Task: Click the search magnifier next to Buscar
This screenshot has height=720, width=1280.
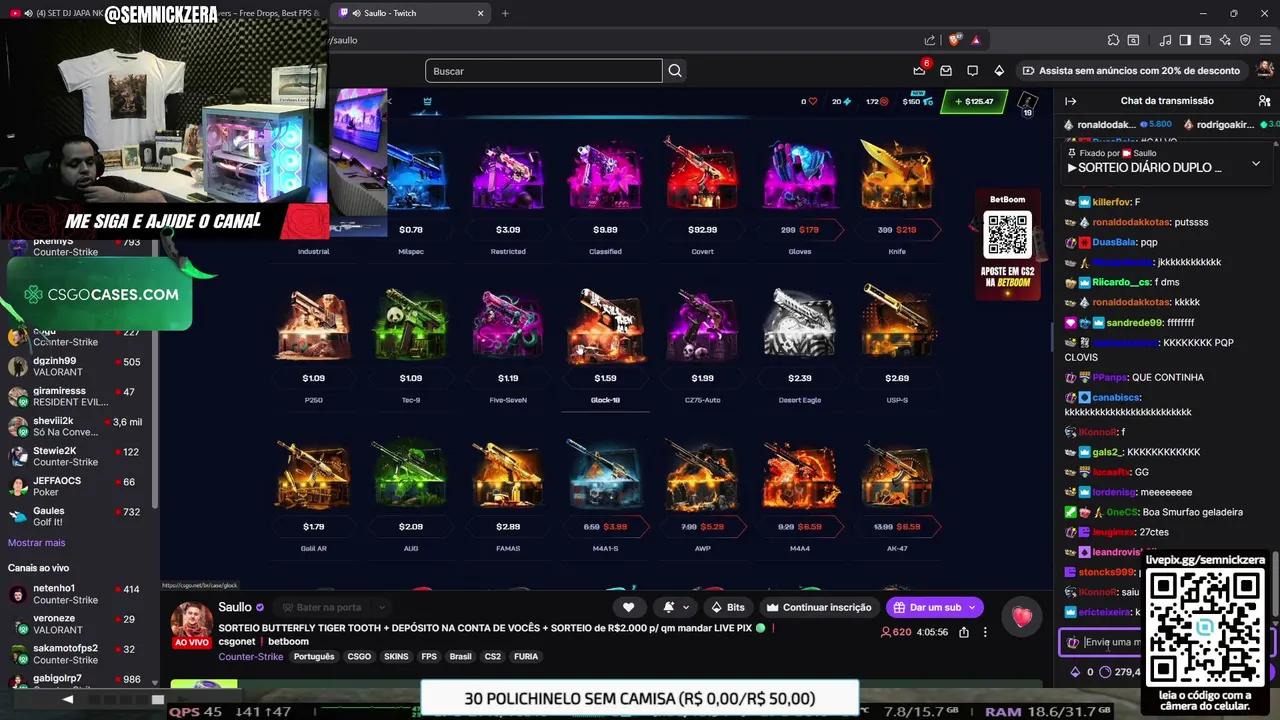Action: point(675,70)
